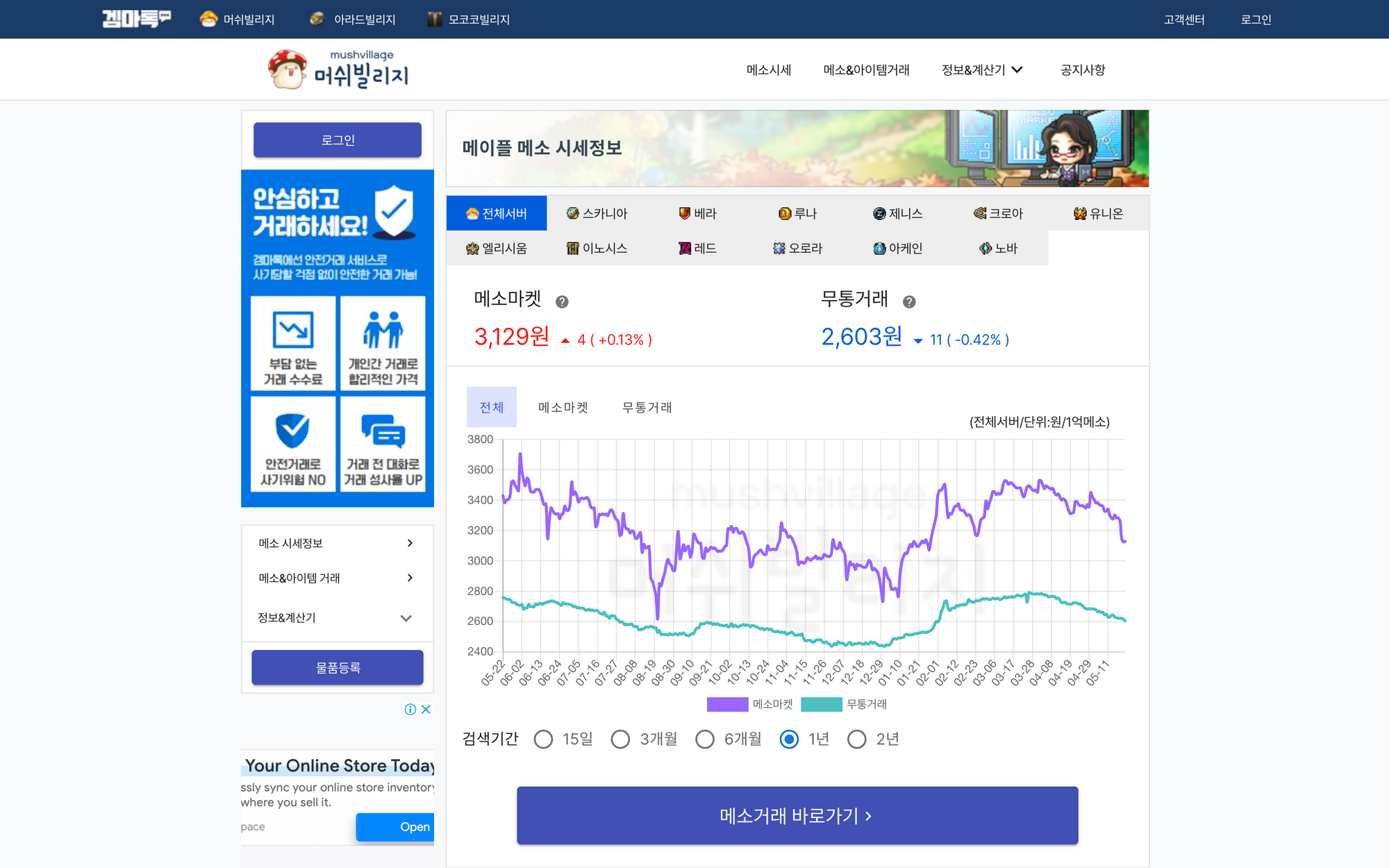Select the 15일 search period
Screen dimensions: 1389x868
(544, 739)
